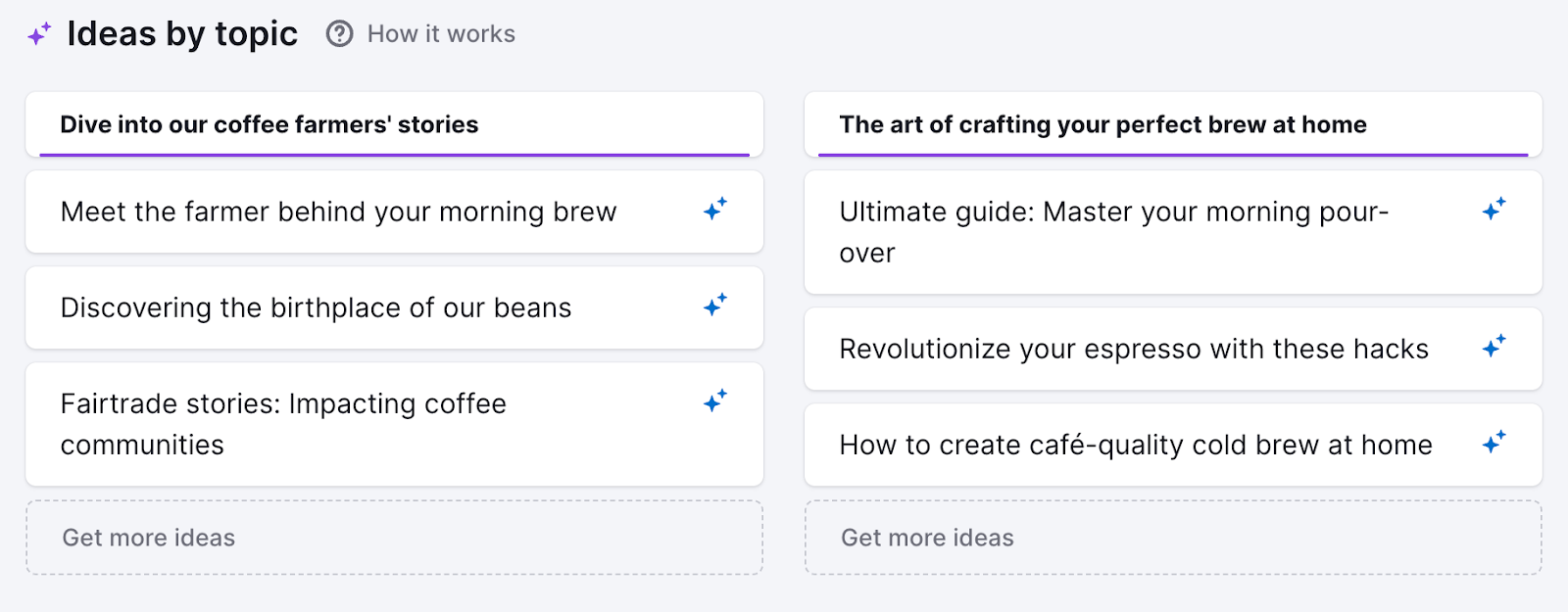Click the 'Ideas by topic' heading
Image resolution: width=1568 pixels, height=612 pixels.
[182, 34]
